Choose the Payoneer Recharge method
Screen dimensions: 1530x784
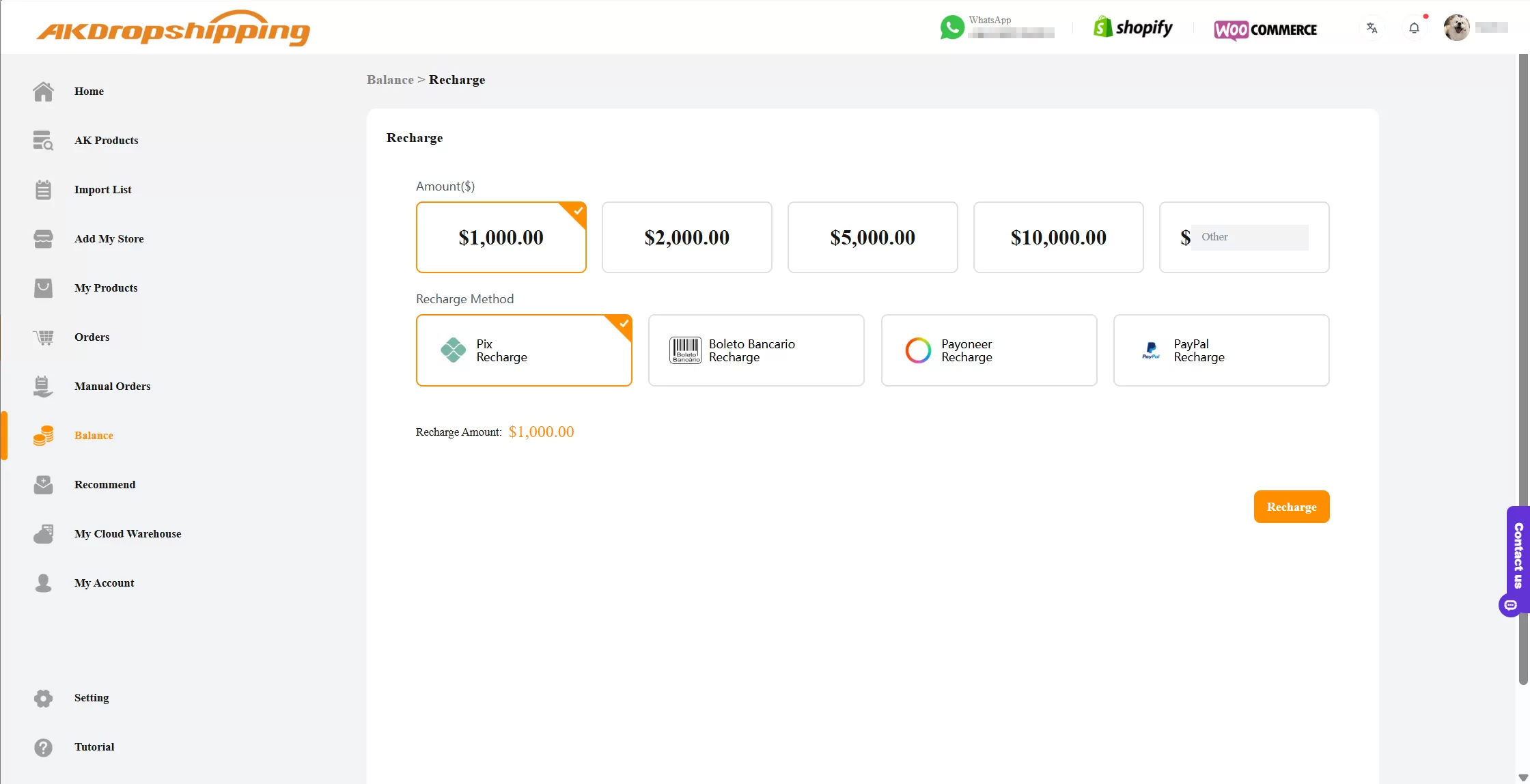pos(988,350)
